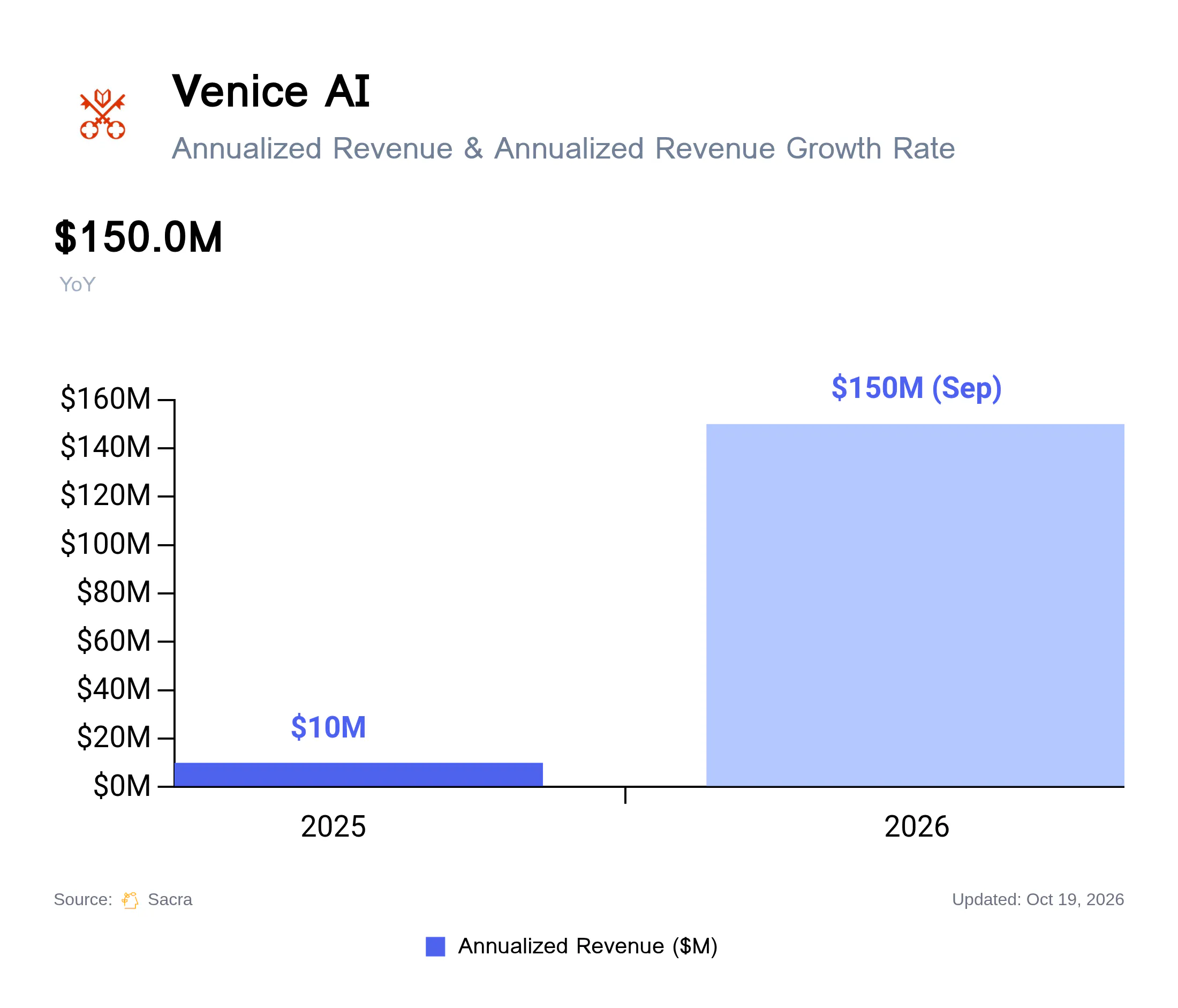Click the 2025 x-axis label

pyautogui.click(x=333, y=826)
